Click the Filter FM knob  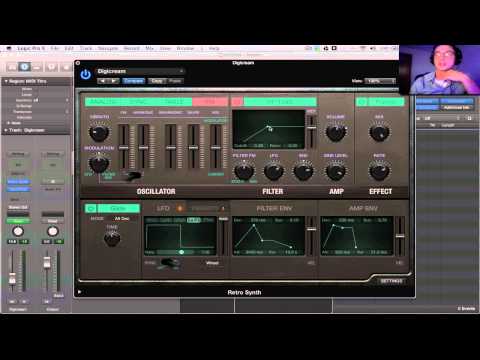[x=244, y=171]
